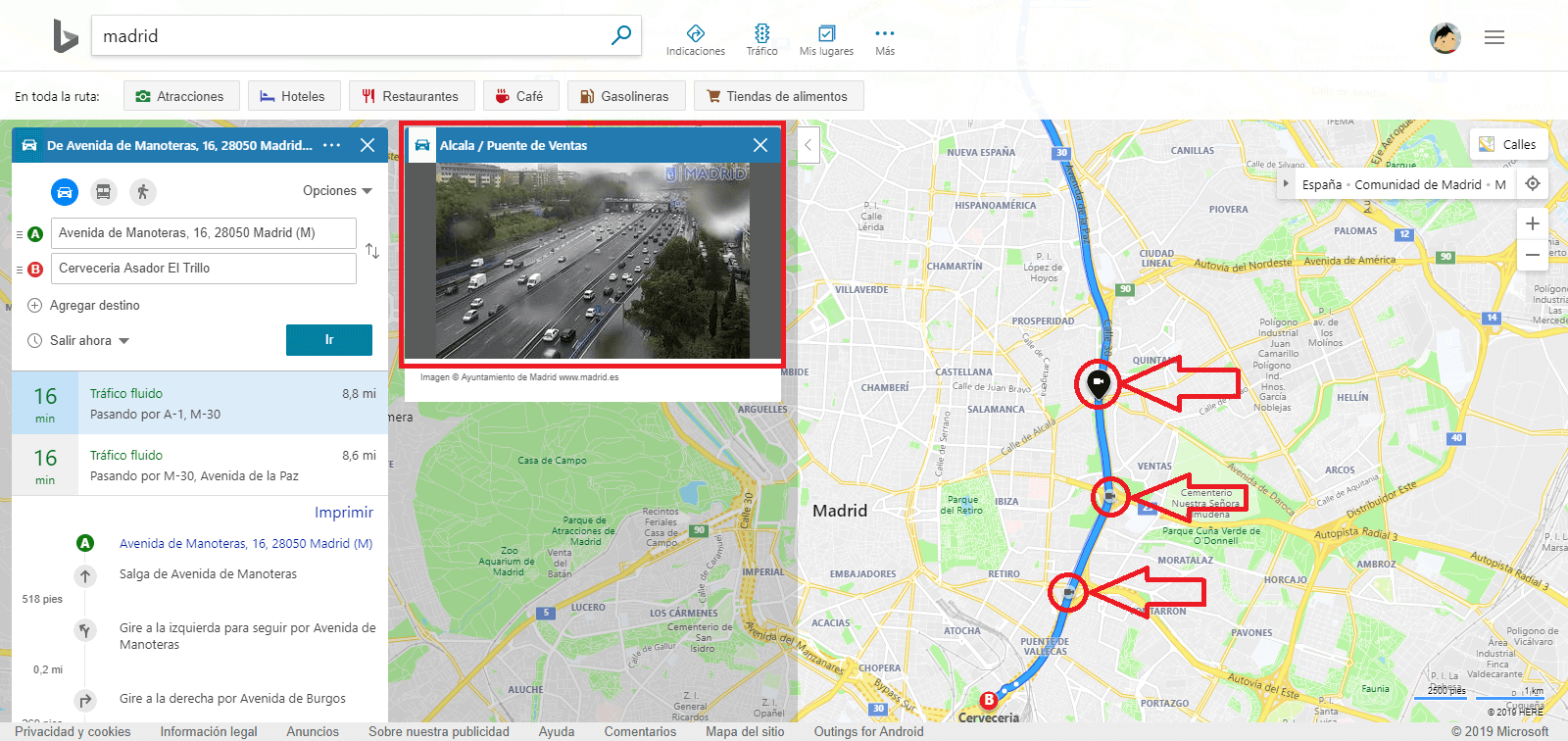Image resolution: width=1568 pixels, height=741 pixels.
Task: Edit origin Avenida de Manoteras field
Action: pyautogui.click(x=204, y=233)
